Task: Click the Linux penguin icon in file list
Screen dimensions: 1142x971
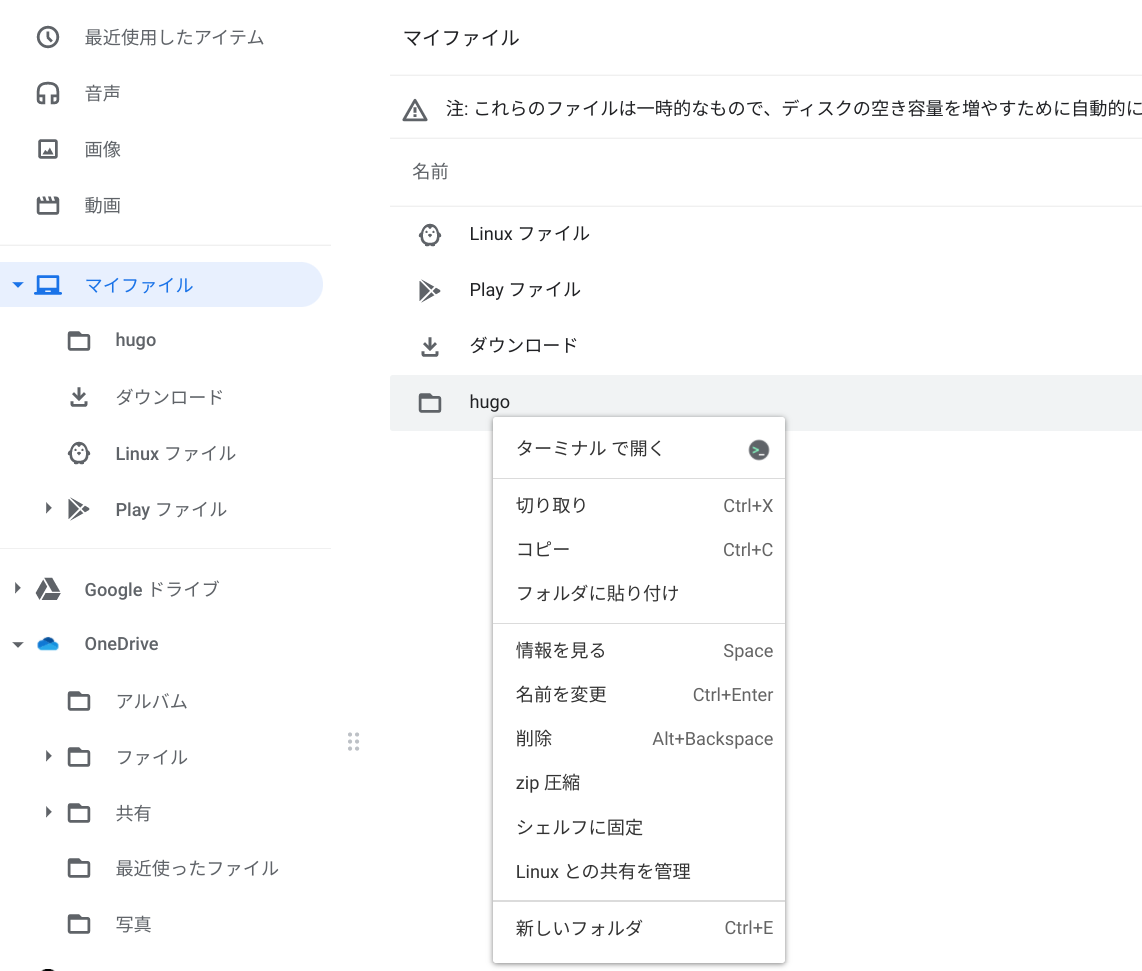Action: click(x=429, y=235)
